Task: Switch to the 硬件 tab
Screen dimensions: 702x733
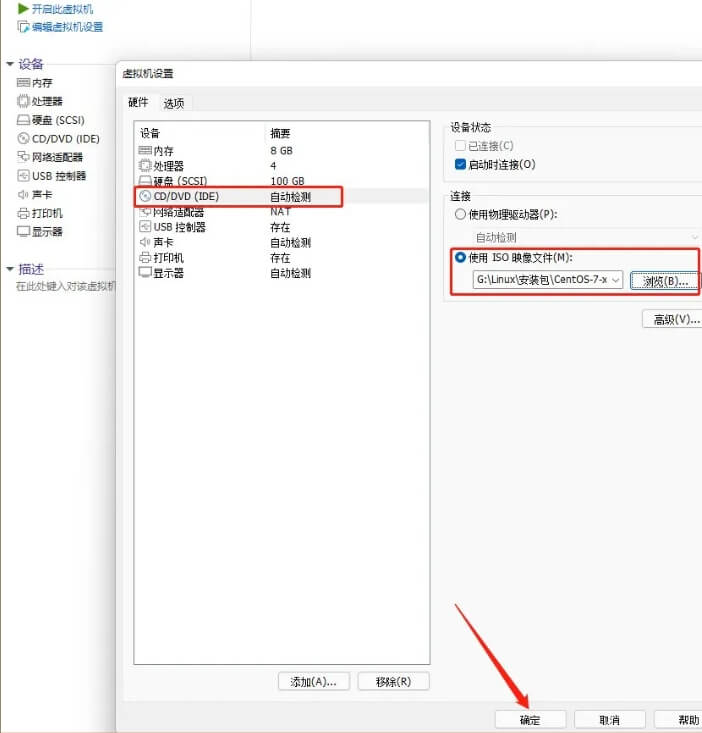Action: point(138,102)
